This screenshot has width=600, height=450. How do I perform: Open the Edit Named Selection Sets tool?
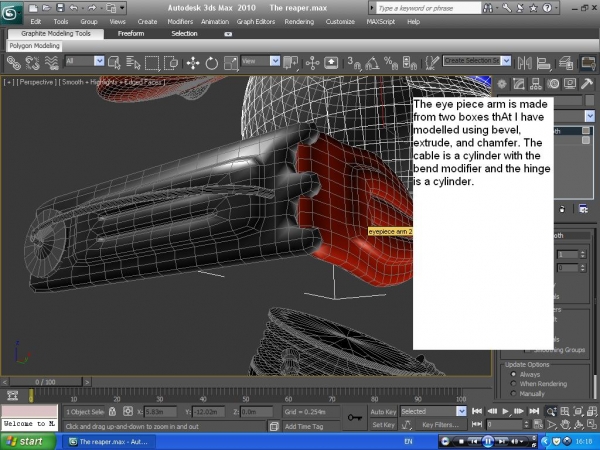[x=432, y=63]
